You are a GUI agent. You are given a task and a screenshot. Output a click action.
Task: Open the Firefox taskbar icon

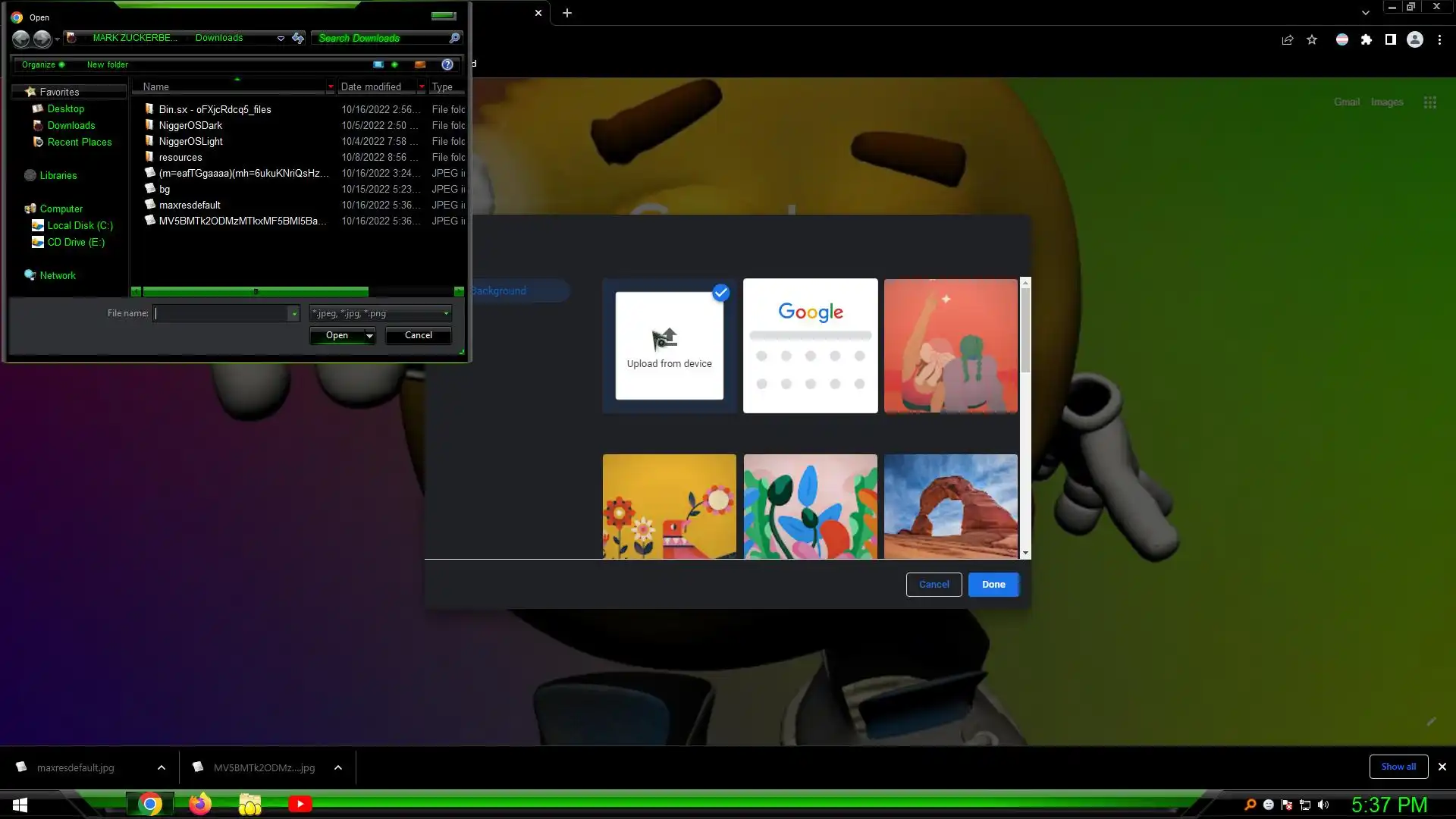click(200, 804)
